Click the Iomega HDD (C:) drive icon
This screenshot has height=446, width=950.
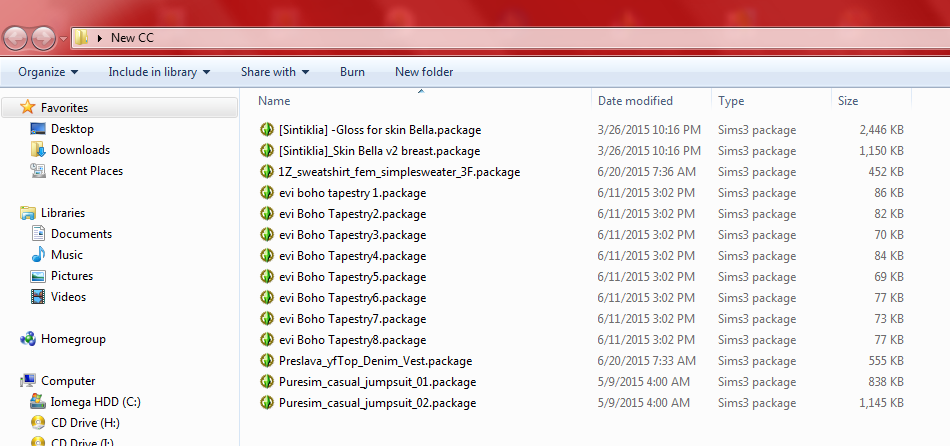pos(38,402)
